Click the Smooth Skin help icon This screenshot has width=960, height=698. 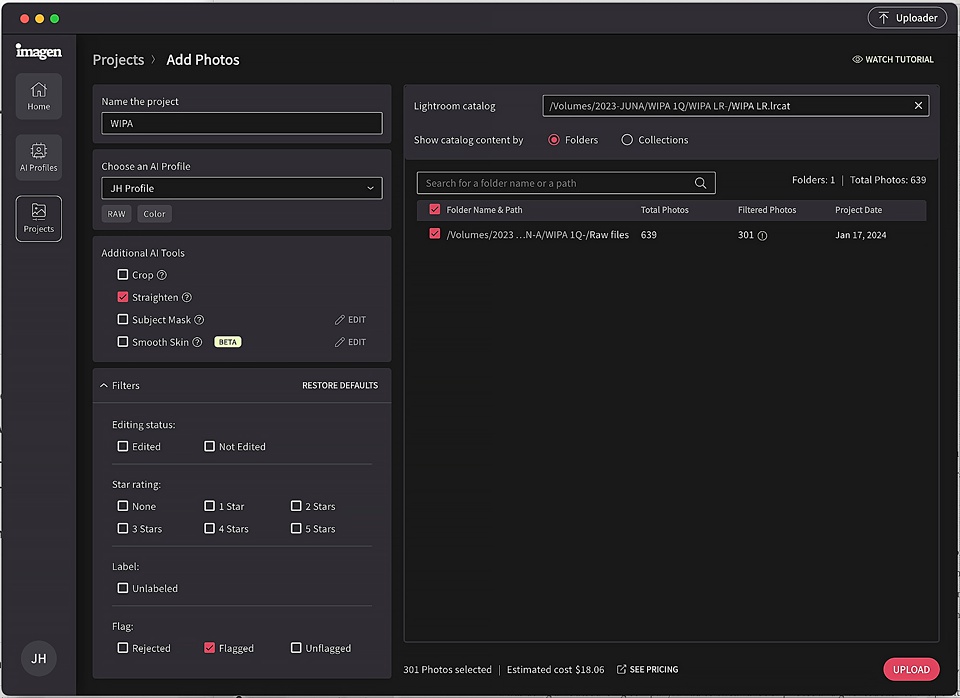[197, 342]
